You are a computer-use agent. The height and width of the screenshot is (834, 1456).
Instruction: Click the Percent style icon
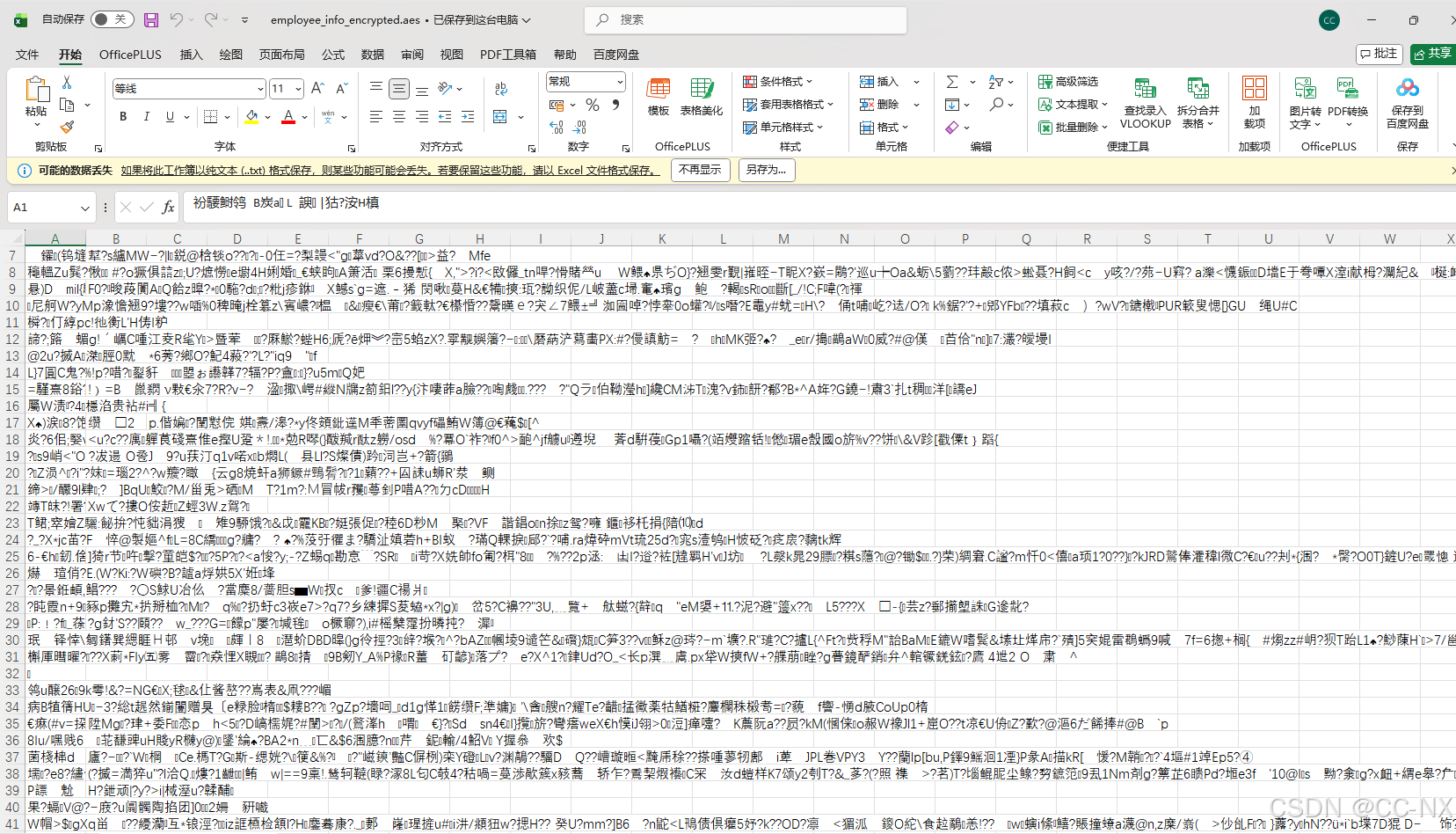593,105
